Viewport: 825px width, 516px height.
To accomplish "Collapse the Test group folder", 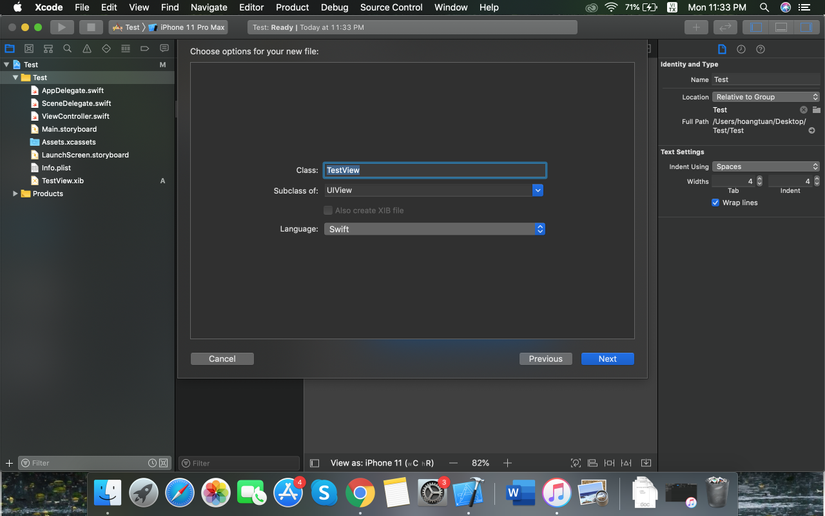I will point(15,78).
